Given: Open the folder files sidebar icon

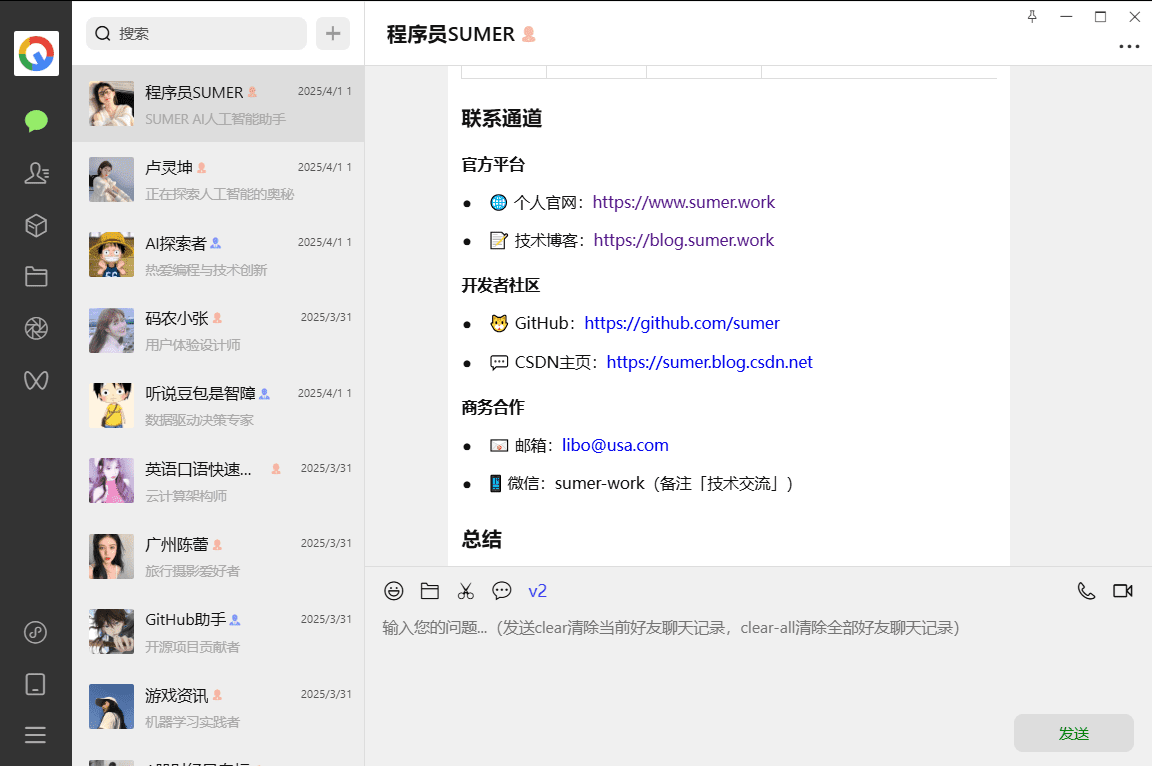Looking at the screenshot, I should (x=36, y=277).
